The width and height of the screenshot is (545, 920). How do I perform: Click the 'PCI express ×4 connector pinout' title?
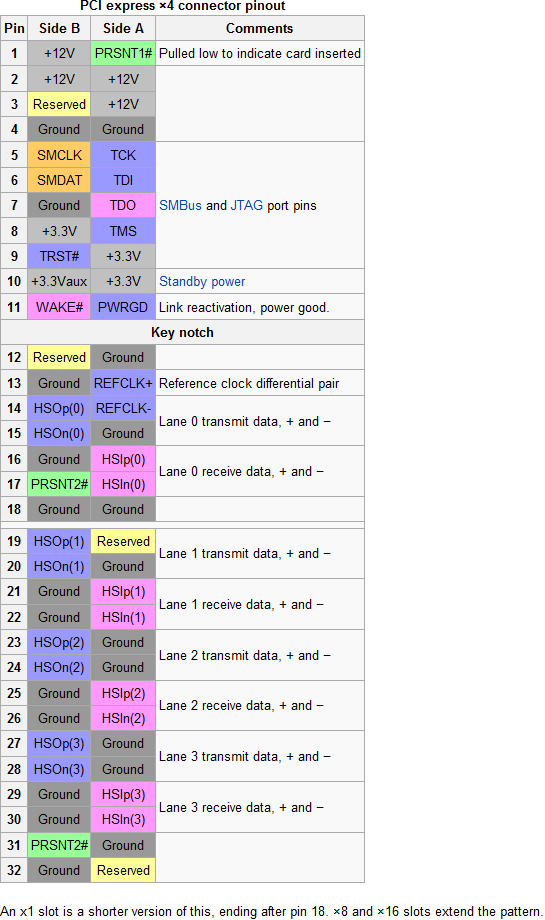click(182, 6)
